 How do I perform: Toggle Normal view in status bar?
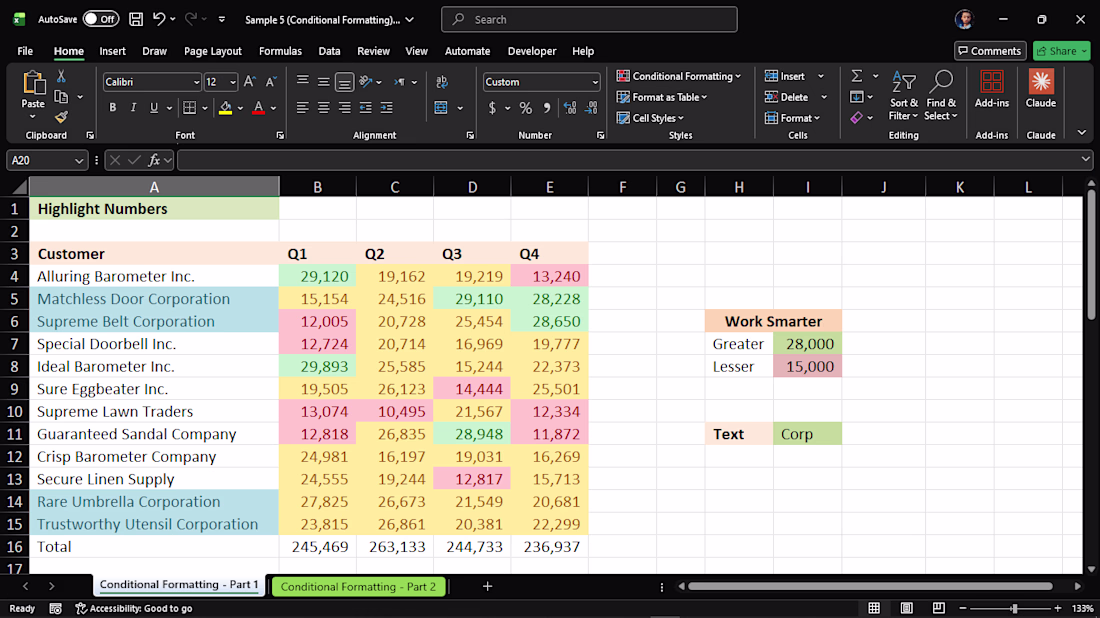874,608
